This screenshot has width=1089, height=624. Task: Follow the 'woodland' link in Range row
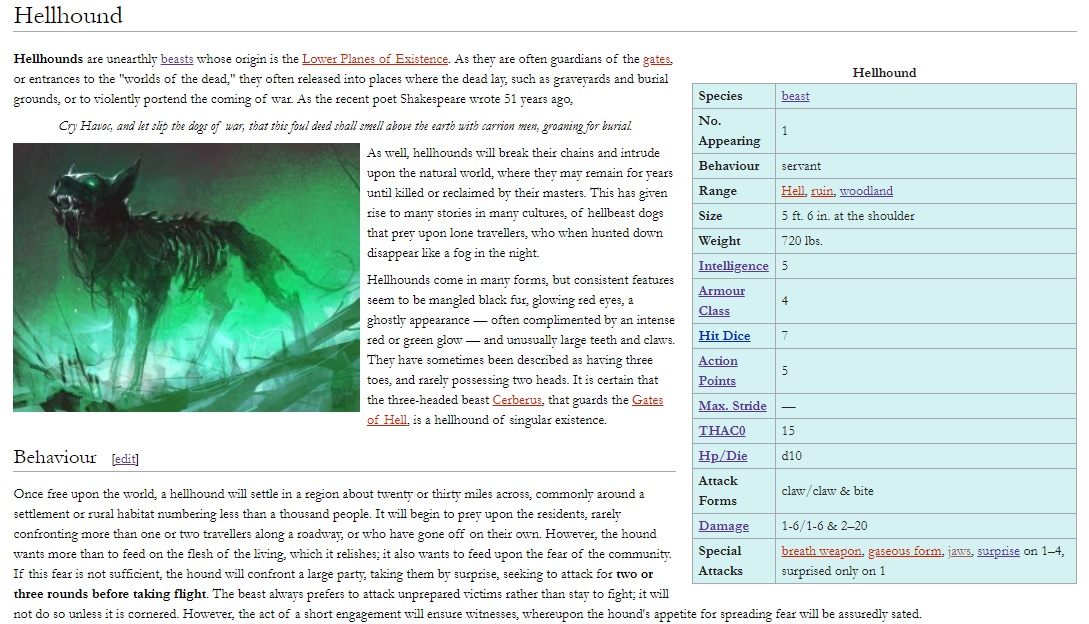[866, 191]
